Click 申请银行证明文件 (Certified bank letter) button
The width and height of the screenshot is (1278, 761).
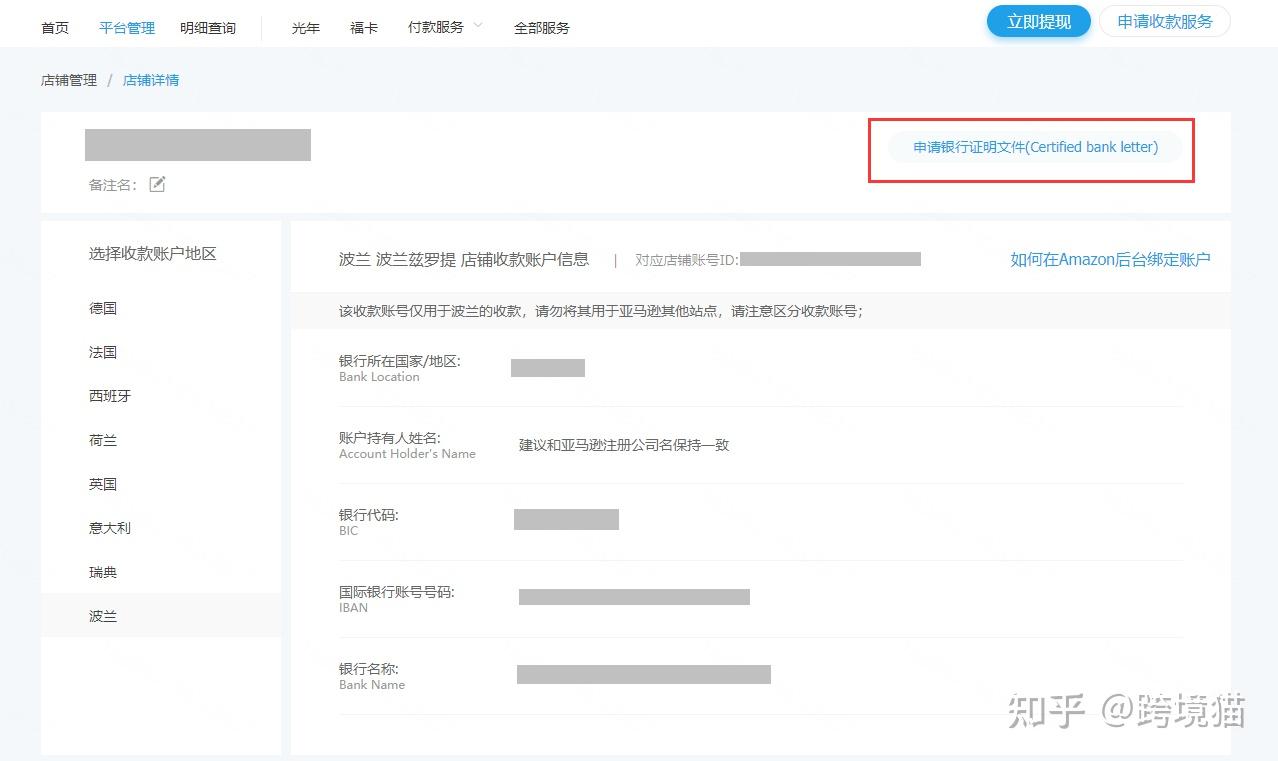1035,147
